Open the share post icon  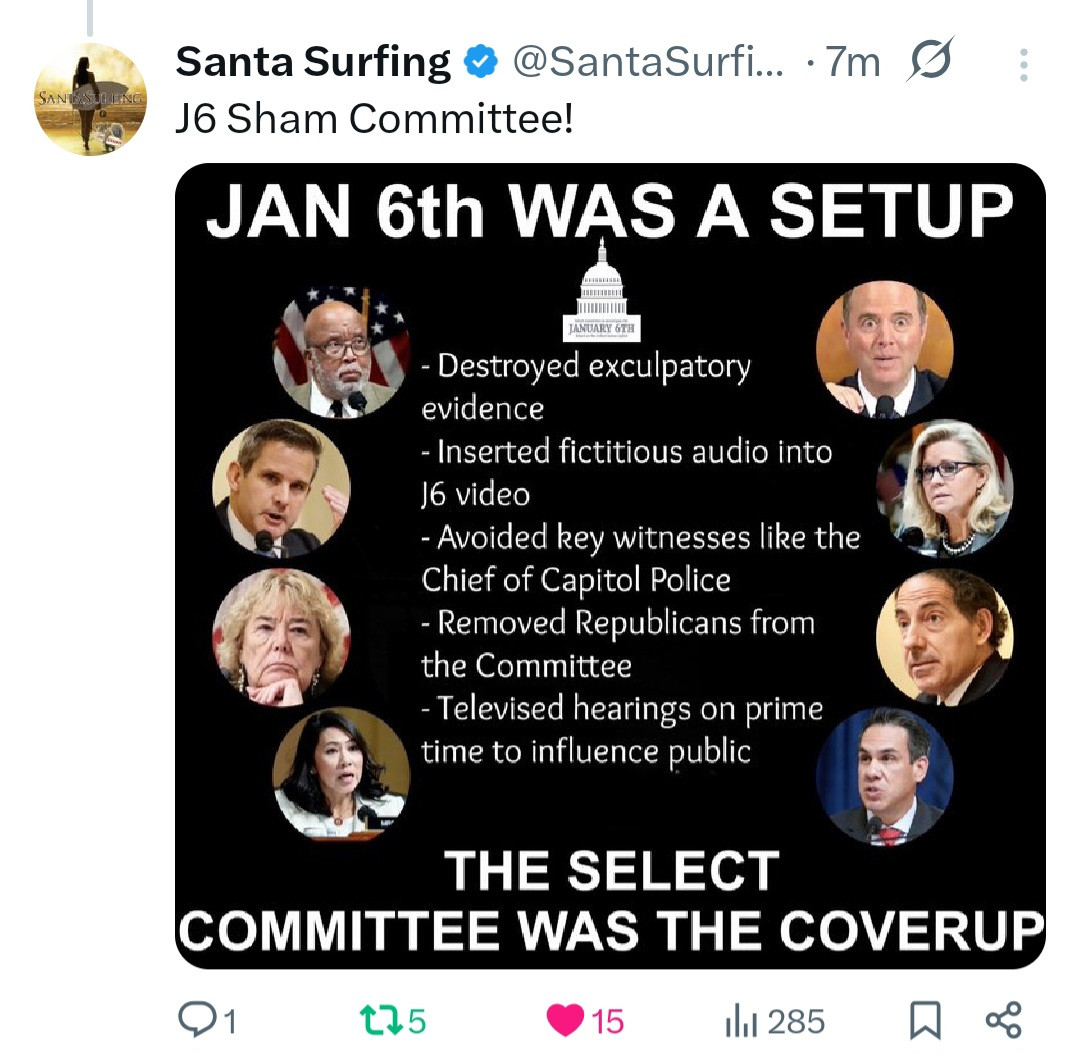1003,1020
